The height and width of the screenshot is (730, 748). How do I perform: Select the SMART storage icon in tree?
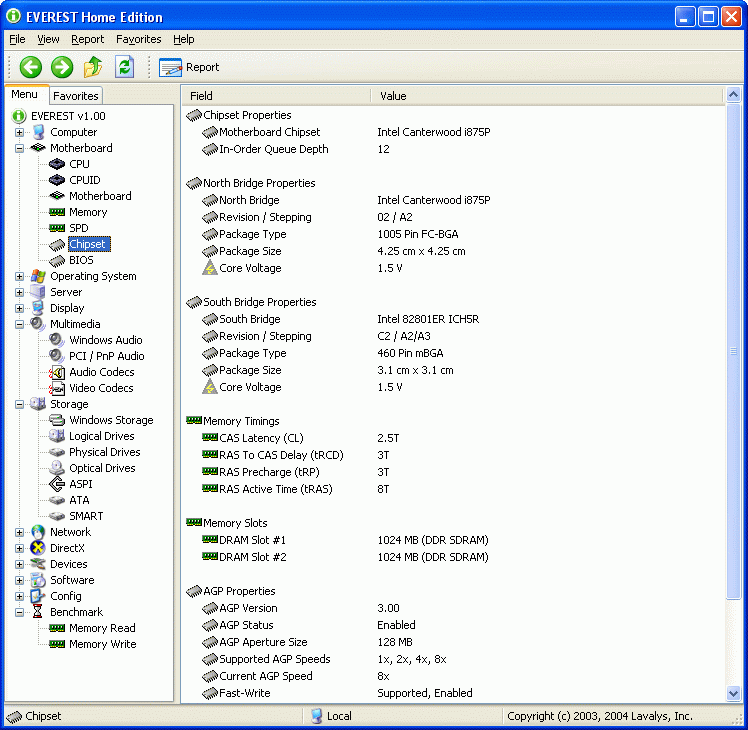tap(57, 516)
